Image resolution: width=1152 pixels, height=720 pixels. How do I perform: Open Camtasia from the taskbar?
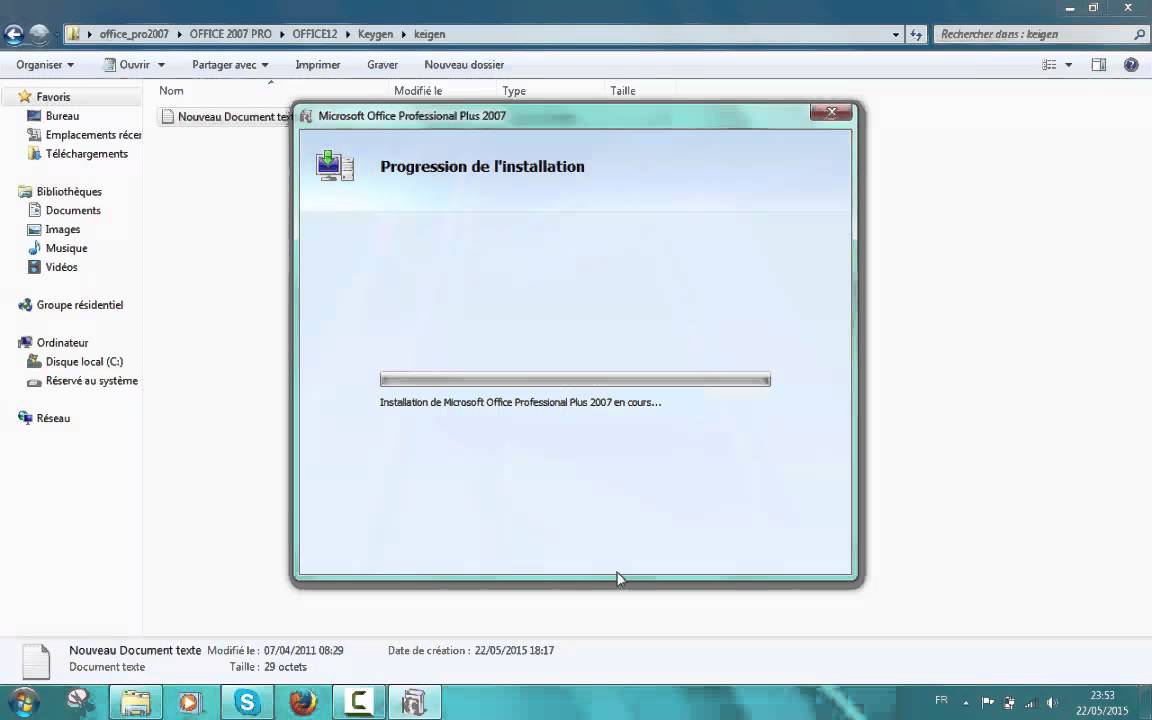359,702
